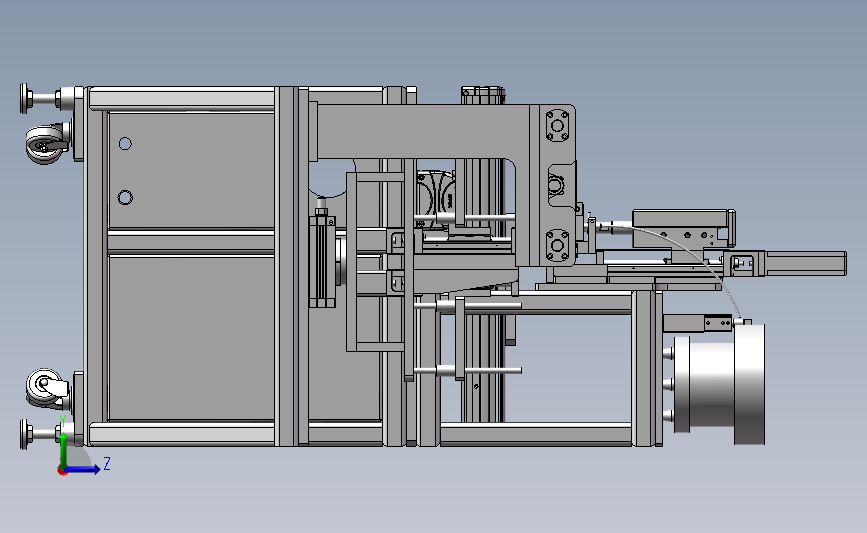Viewport: 867px width, 533px height.
Task: Select the long rectangular cylinder at far right
Action: tap(805, 263)
